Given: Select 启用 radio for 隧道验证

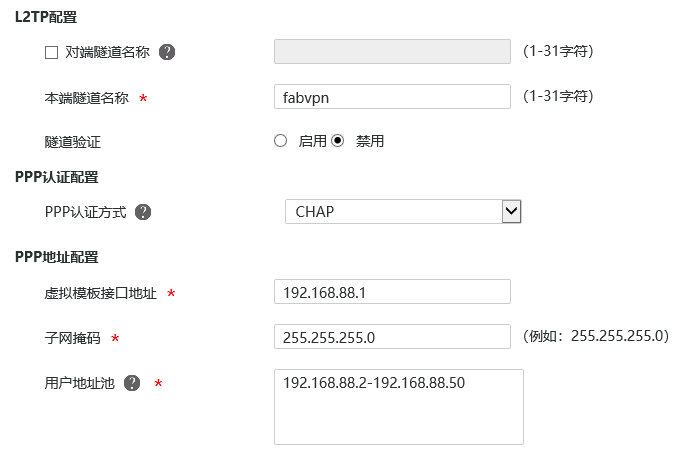Looking at the screenshot, I should (x=281, y=141).
